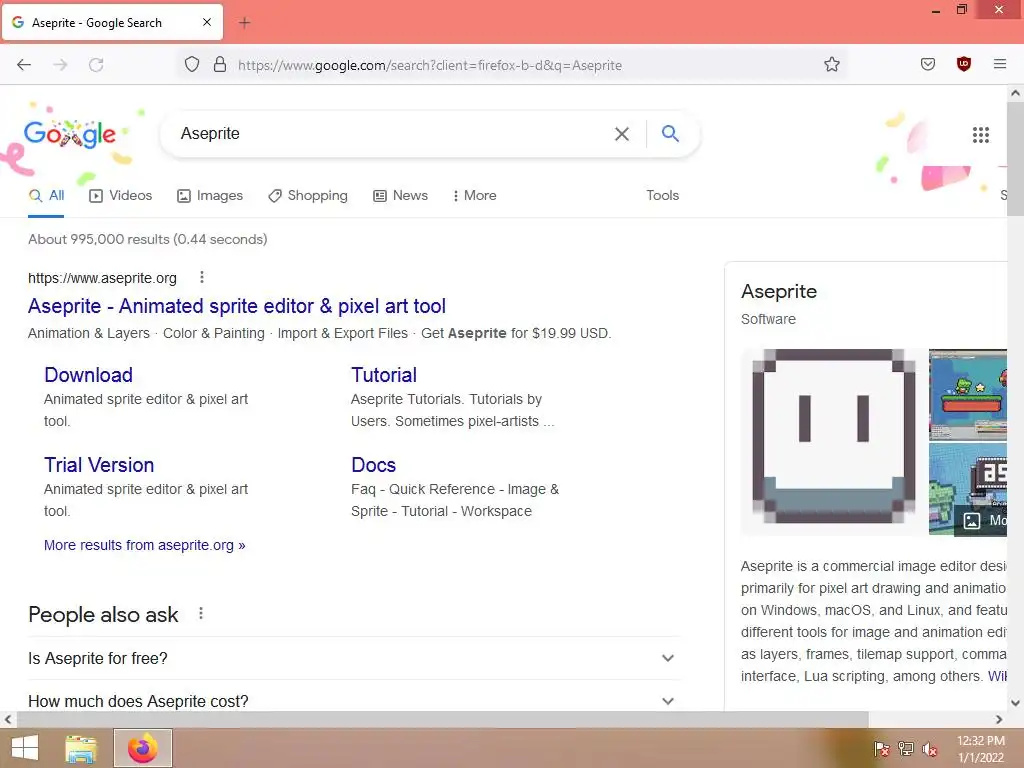Open File Explorer from the taskbar

(81, 748)
